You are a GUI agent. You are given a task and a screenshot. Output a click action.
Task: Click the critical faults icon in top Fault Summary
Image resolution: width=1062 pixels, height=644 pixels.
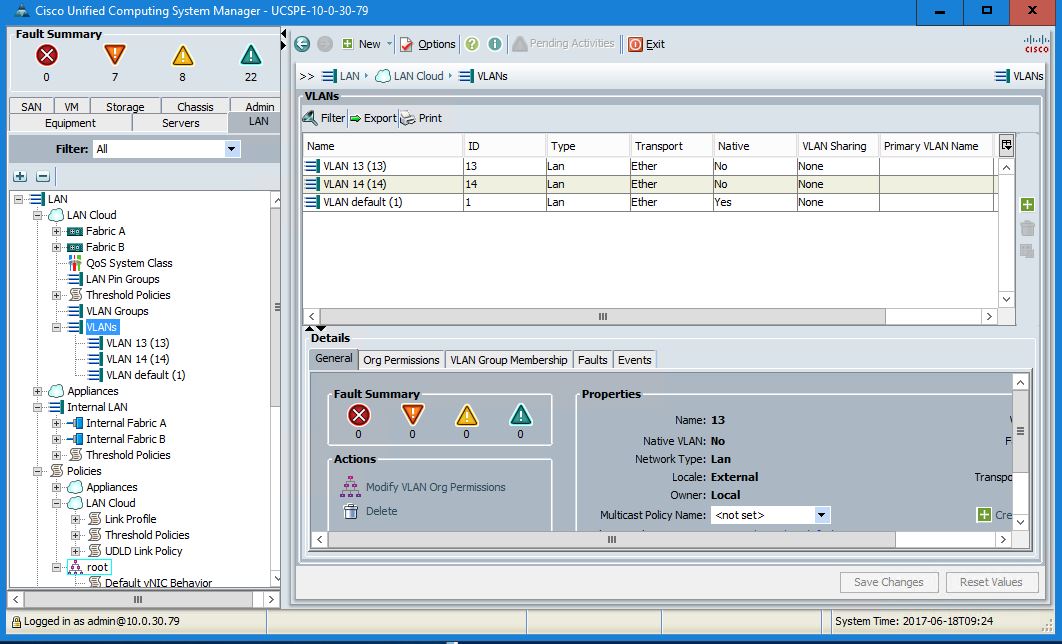pos(46,56)
